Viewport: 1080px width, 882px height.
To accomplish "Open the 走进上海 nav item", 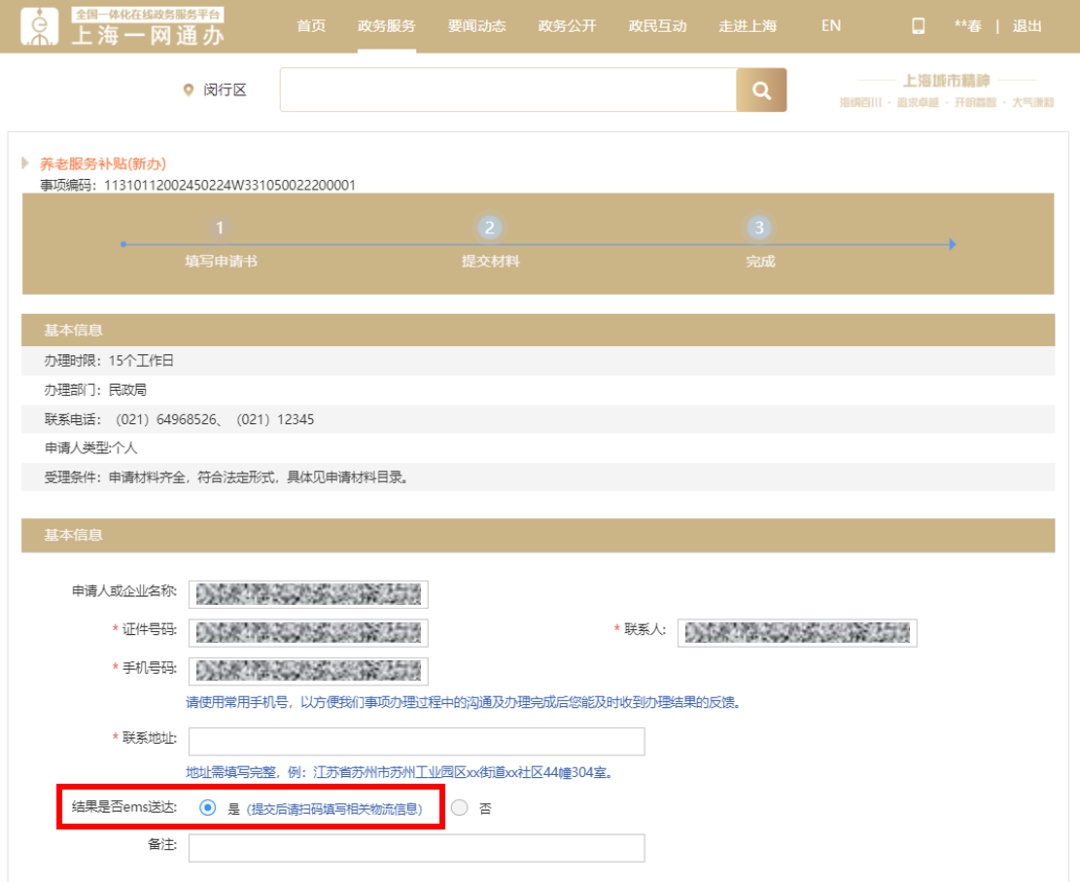I will pyautogui.click(x=747, y=26).
